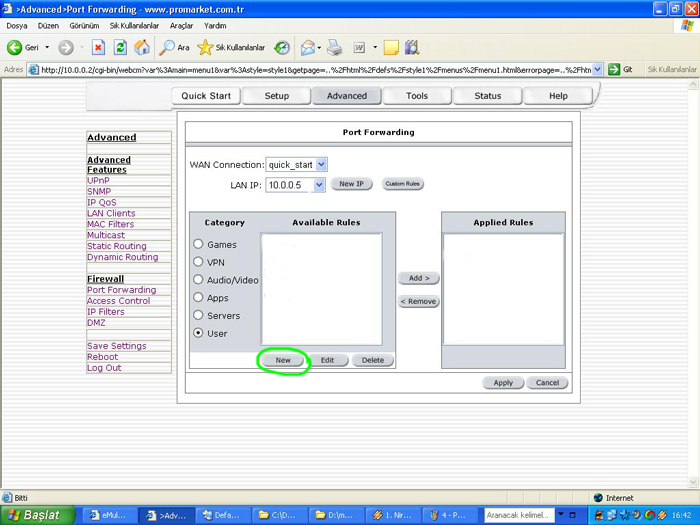Click inside the Applied Rules list box
Viewport: 700px width, 525px height.
[x=504, y=289]
